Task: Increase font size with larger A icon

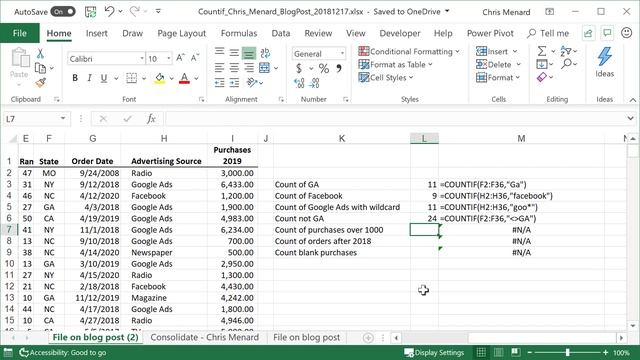Action: pyautogui.click(x=180, y=58)
